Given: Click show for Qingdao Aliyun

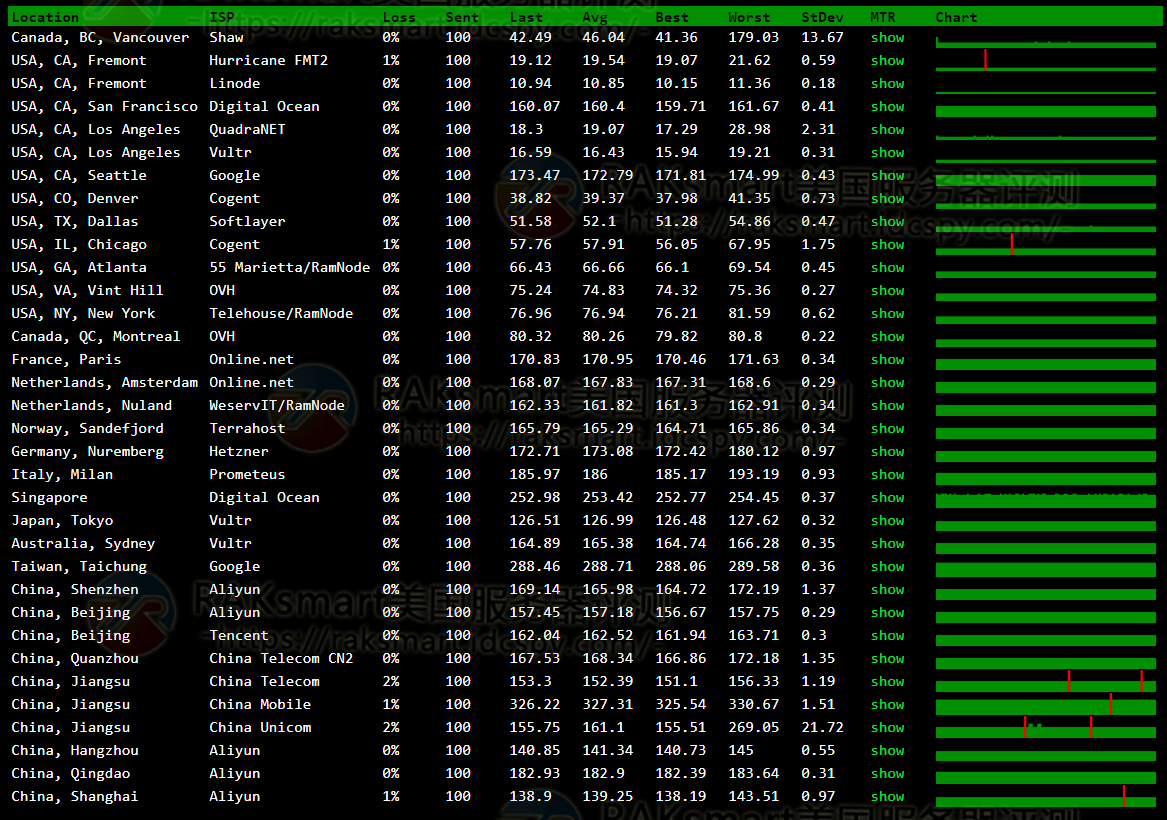Looking at the screenshot, I should pyautogui.click(x=887, y=774).
